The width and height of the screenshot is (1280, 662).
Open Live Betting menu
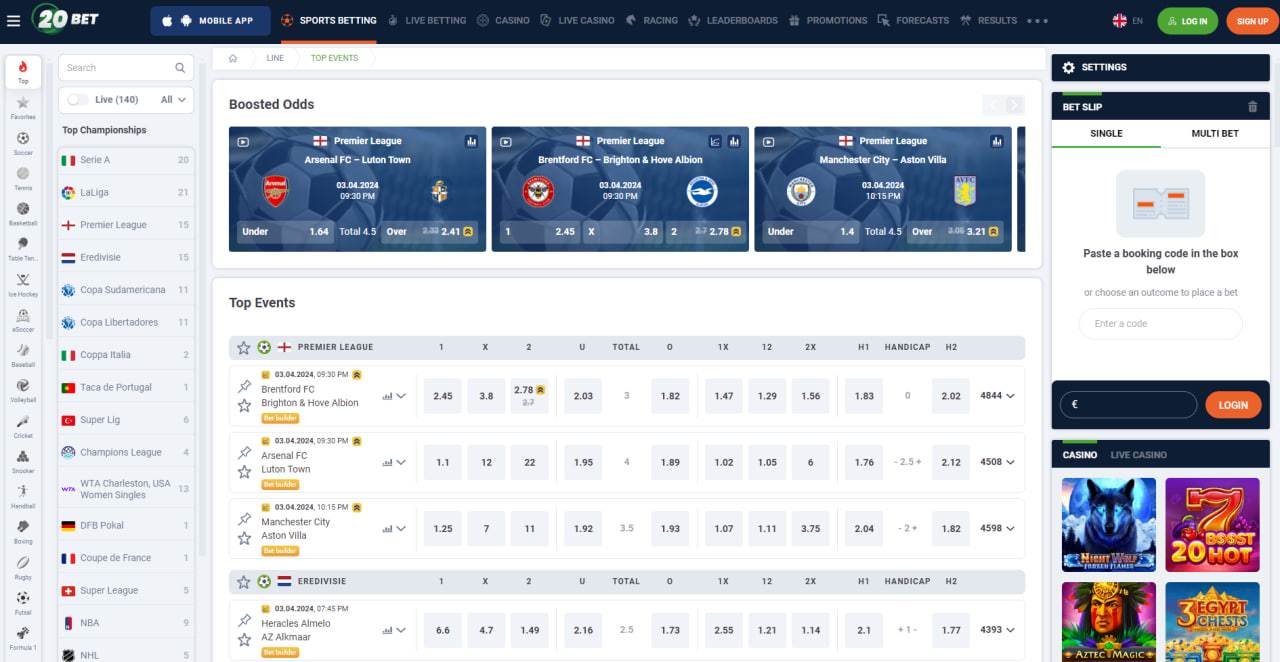coord(427,20)
